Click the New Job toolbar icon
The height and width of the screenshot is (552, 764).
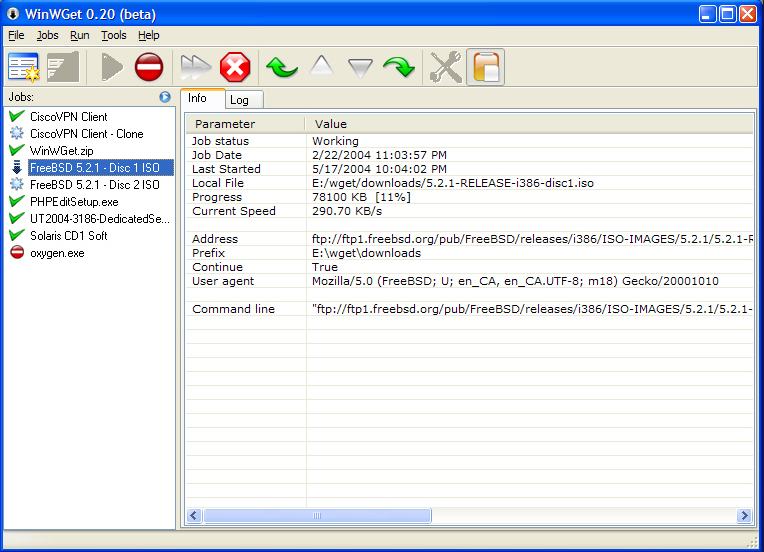click(23, 67)
